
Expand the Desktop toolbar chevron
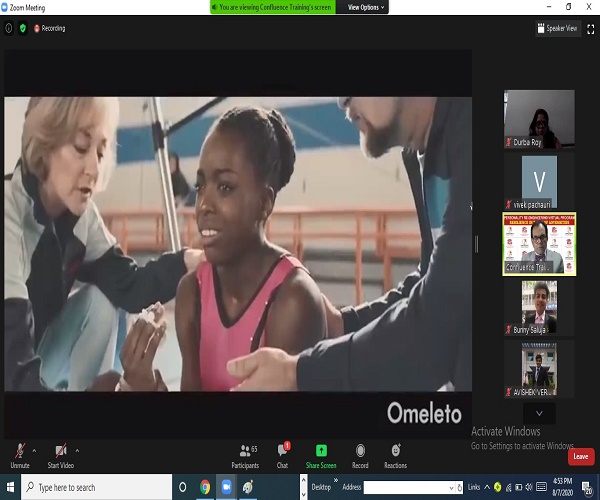336,480
